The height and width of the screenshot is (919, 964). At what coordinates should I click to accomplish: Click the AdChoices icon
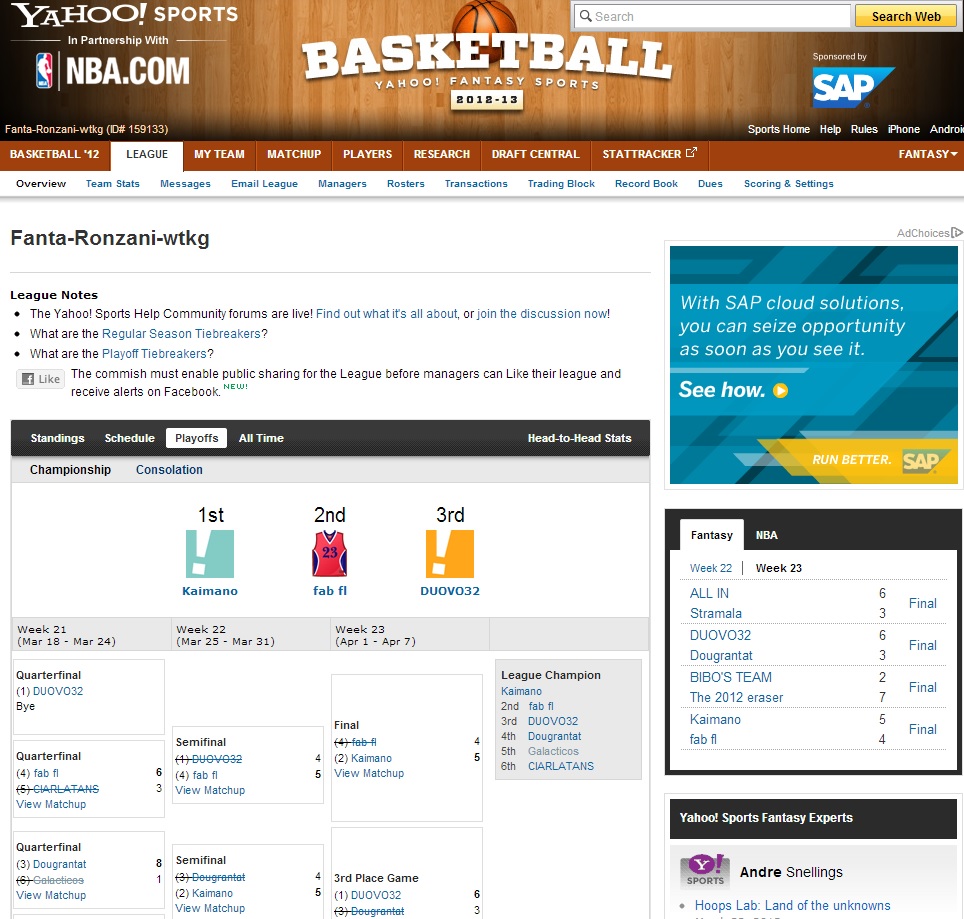(x=957, y=233)
